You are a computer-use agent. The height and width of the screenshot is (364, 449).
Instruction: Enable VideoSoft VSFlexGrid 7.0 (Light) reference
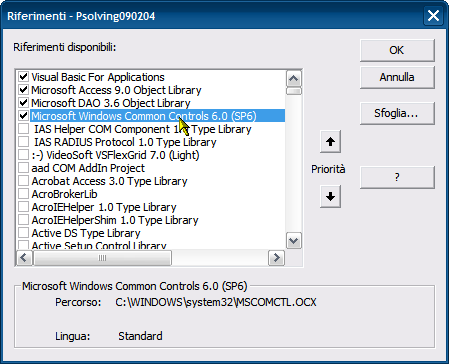(x=23, y=155)
